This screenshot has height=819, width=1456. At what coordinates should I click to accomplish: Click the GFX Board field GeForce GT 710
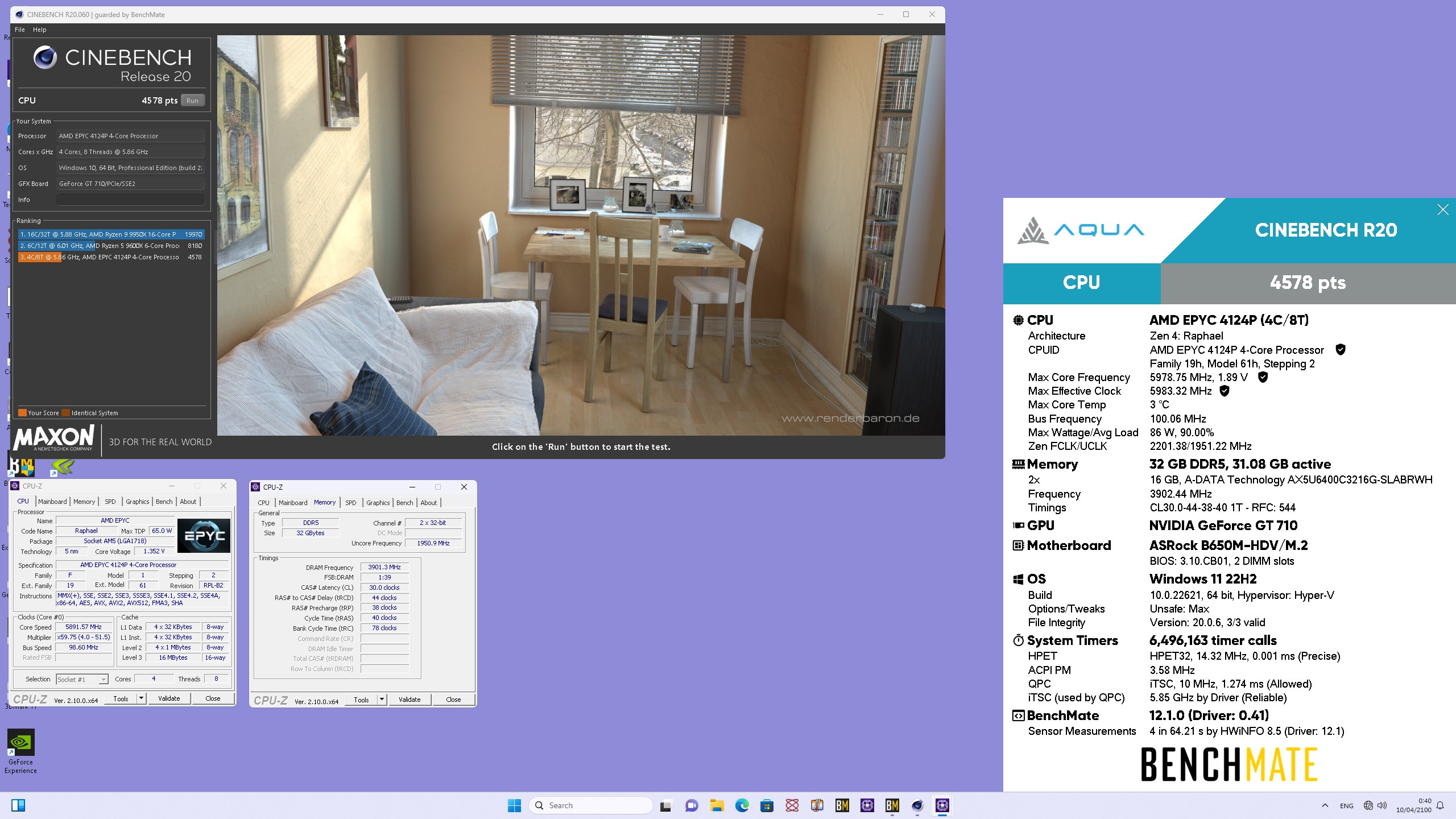click(x=130, y=184)
